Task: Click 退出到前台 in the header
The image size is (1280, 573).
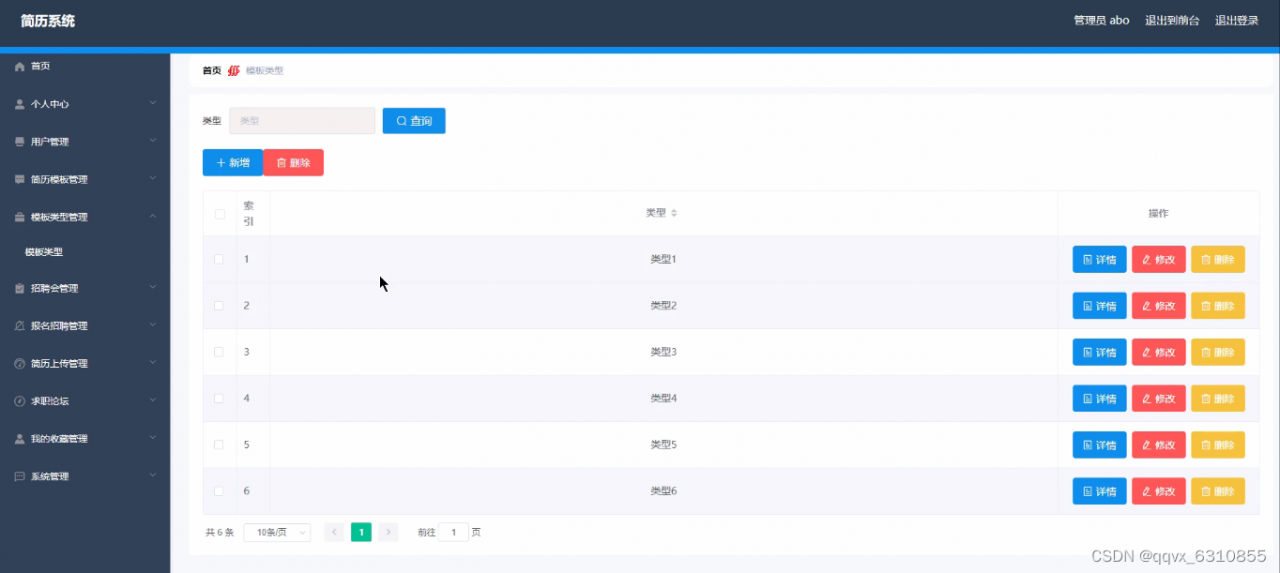Action: 1172,20
